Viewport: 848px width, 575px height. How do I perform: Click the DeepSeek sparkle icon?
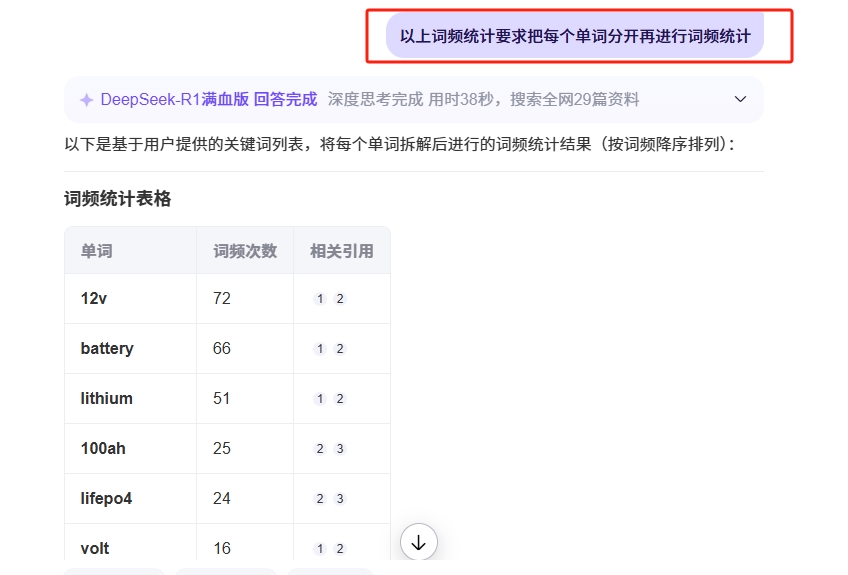pos(87,100)
